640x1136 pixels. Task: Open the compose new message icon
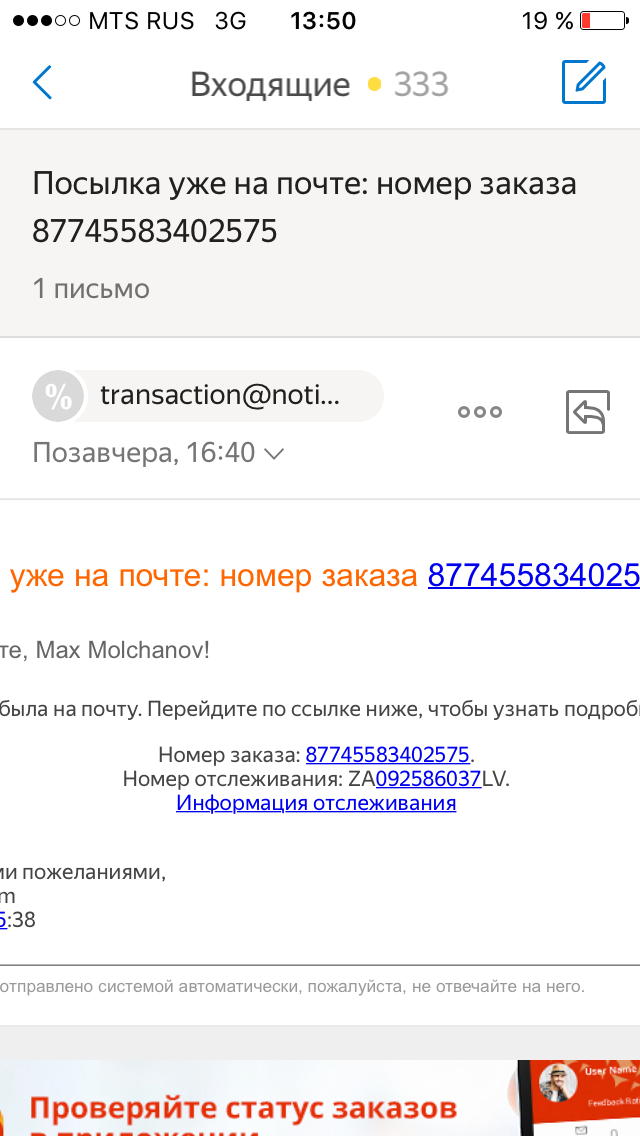tap(584, 82)
